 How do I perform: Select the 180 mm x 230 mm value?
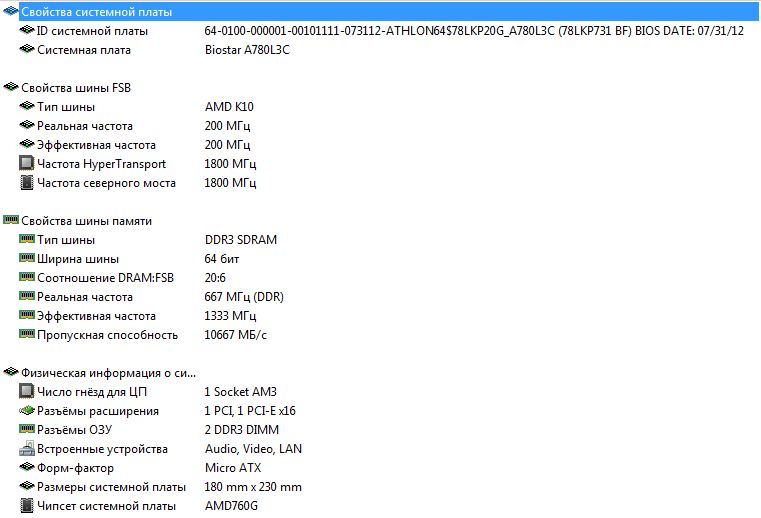(x=253, y=487)
